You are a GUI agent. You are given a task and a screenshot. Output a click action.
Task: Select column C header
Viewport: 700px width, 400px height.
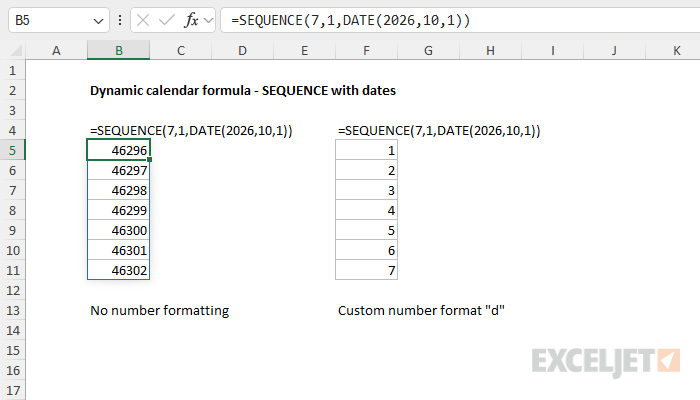pos(181,50)
